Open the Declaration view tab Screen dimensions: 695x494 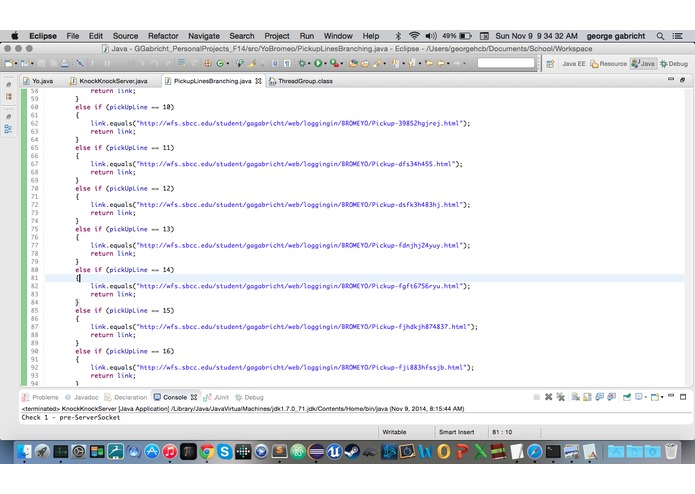point(125,397)
